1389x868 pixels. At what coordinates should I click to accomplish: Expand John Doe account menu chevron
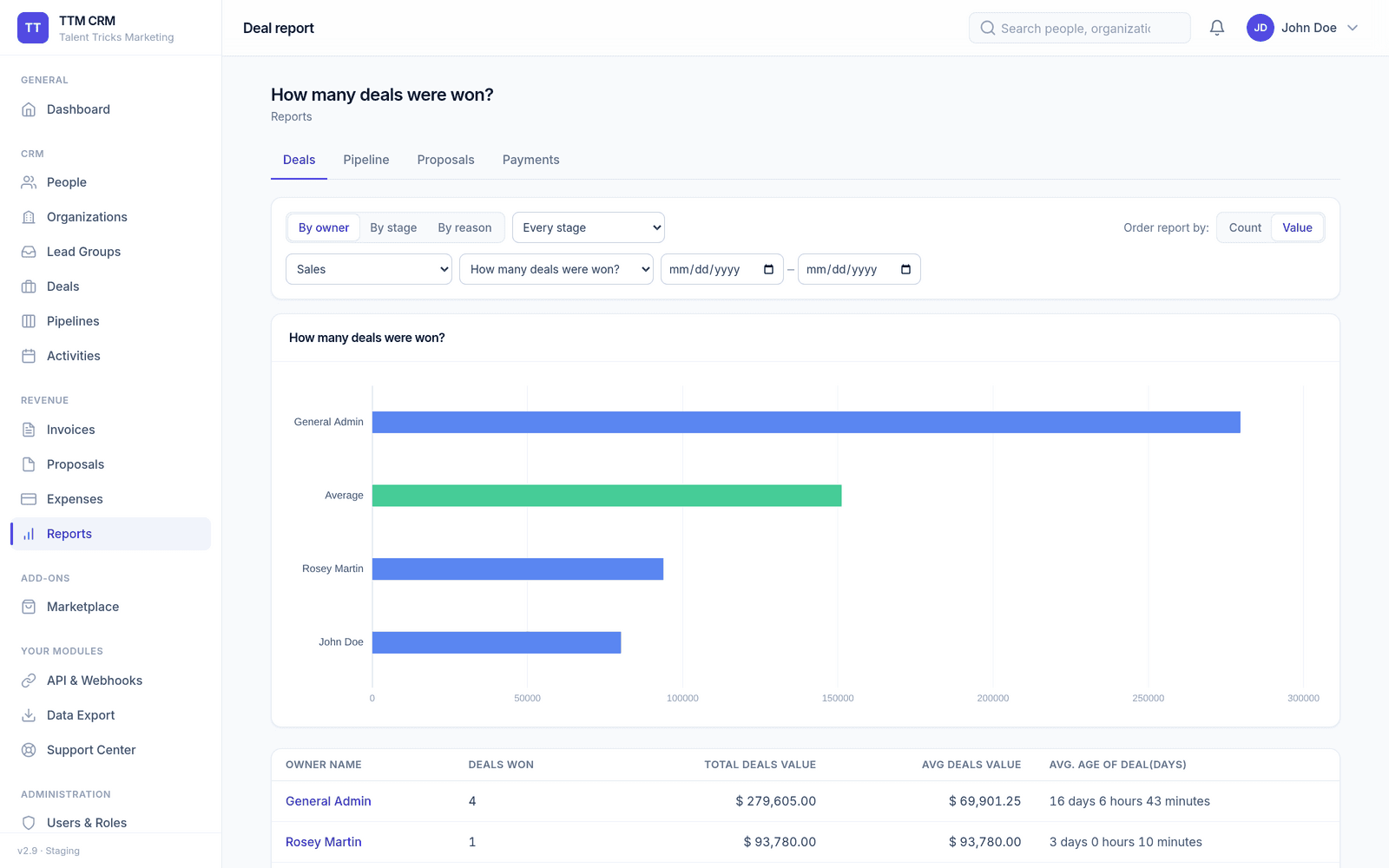(1353, 28)
